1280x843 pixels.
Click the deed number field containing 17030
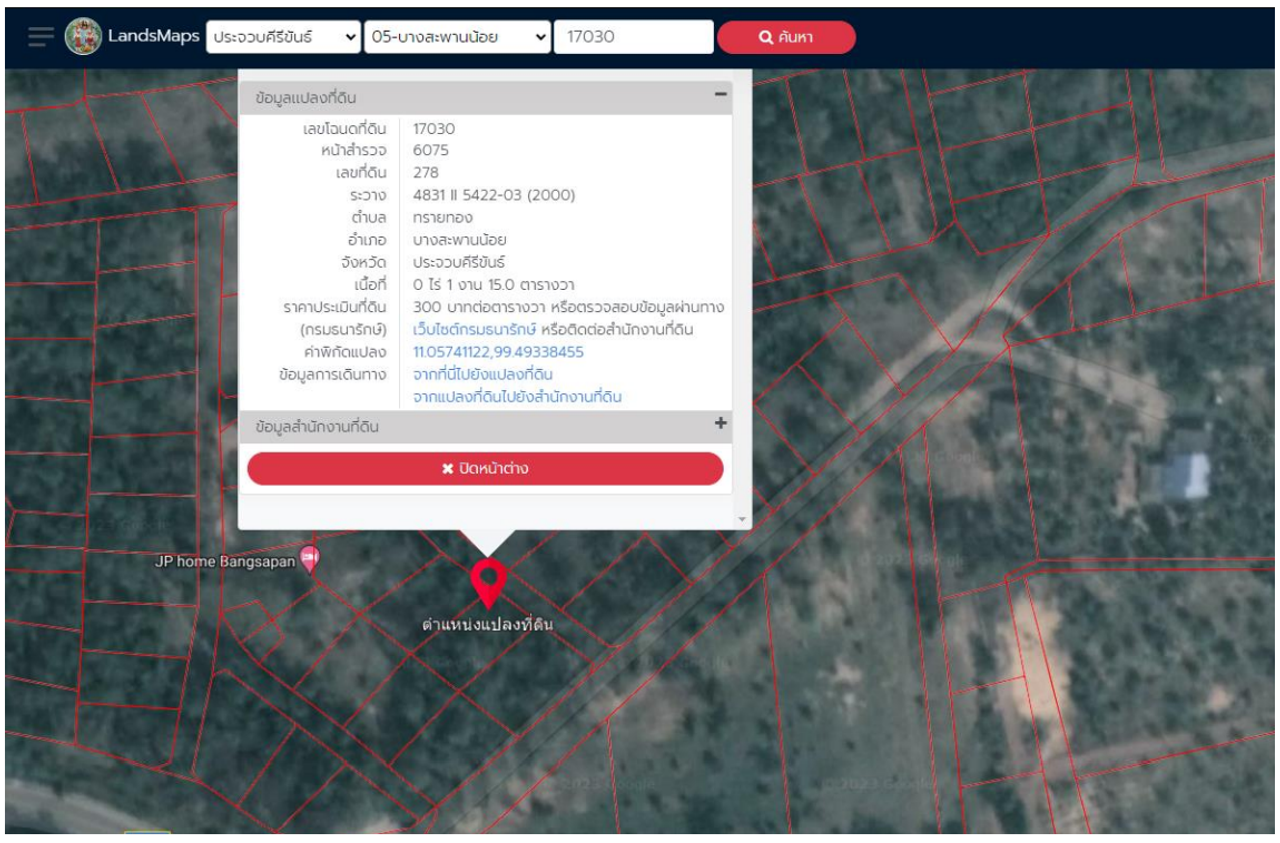coord(633,37)
